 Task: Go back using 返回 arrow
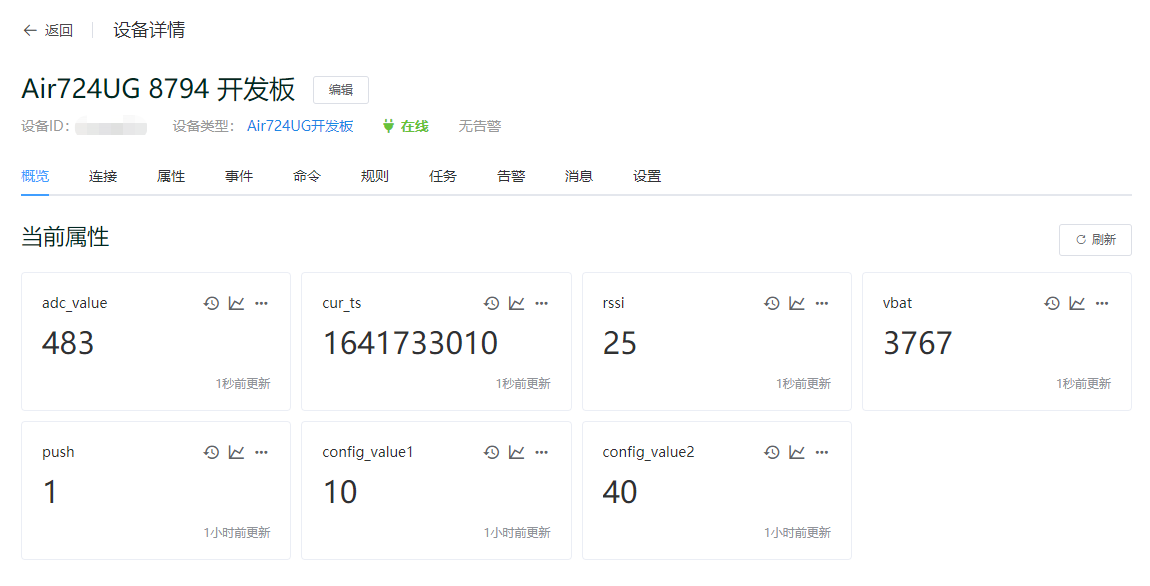(48, 30)
